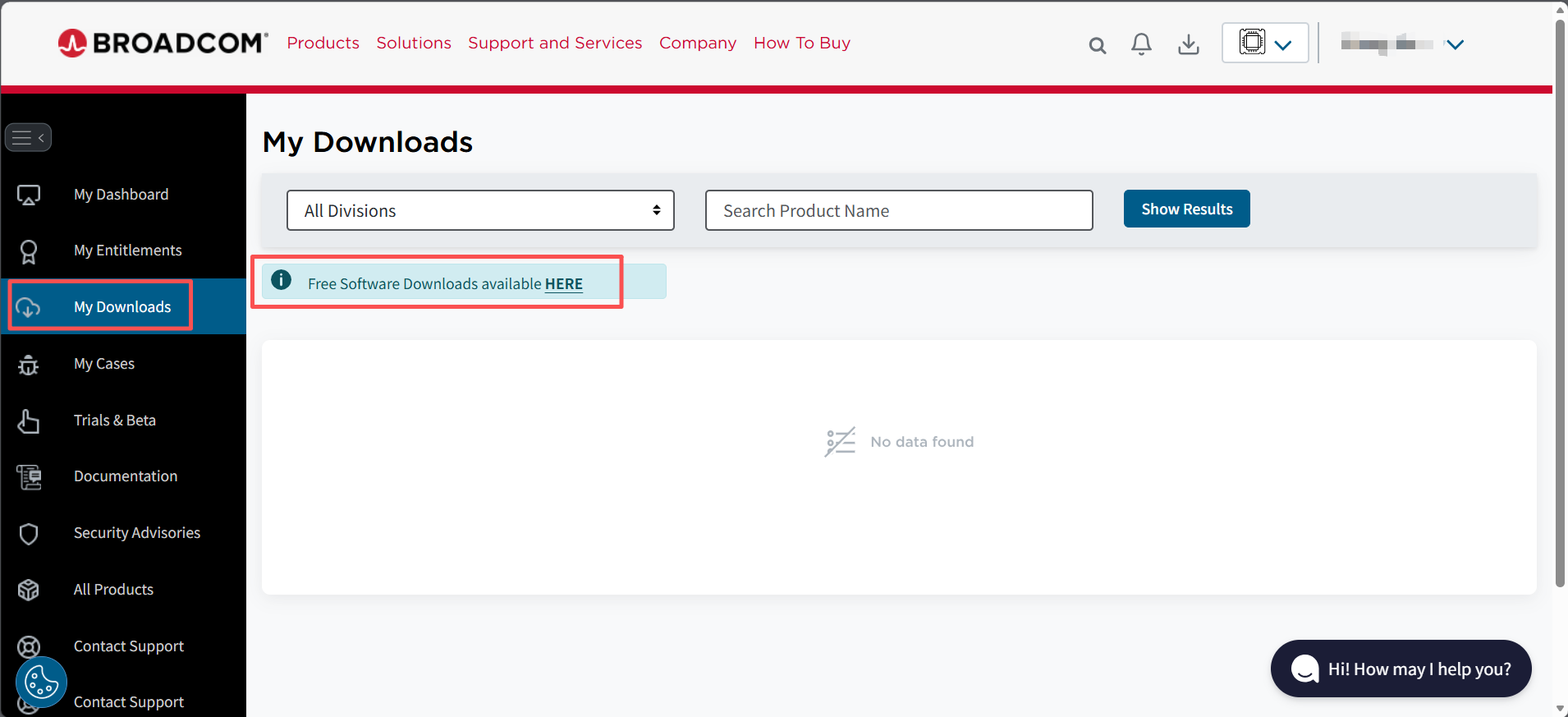1568x717 pixels.
Task: Click the My Dashboard monitor icon
Action: pos(29,195)
